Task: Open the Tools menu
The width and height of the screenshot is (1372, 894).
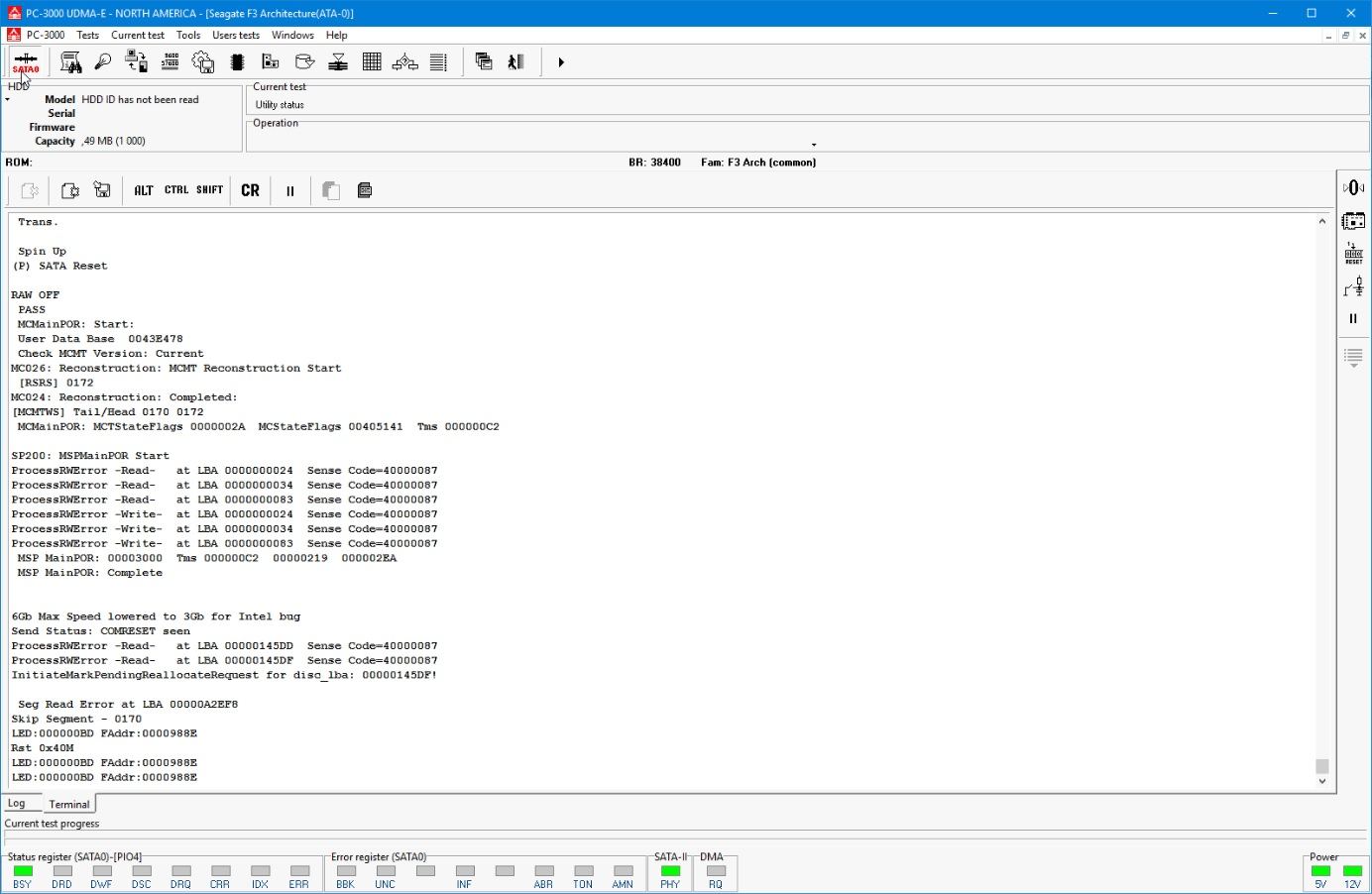Action: (x=188, y=35)
